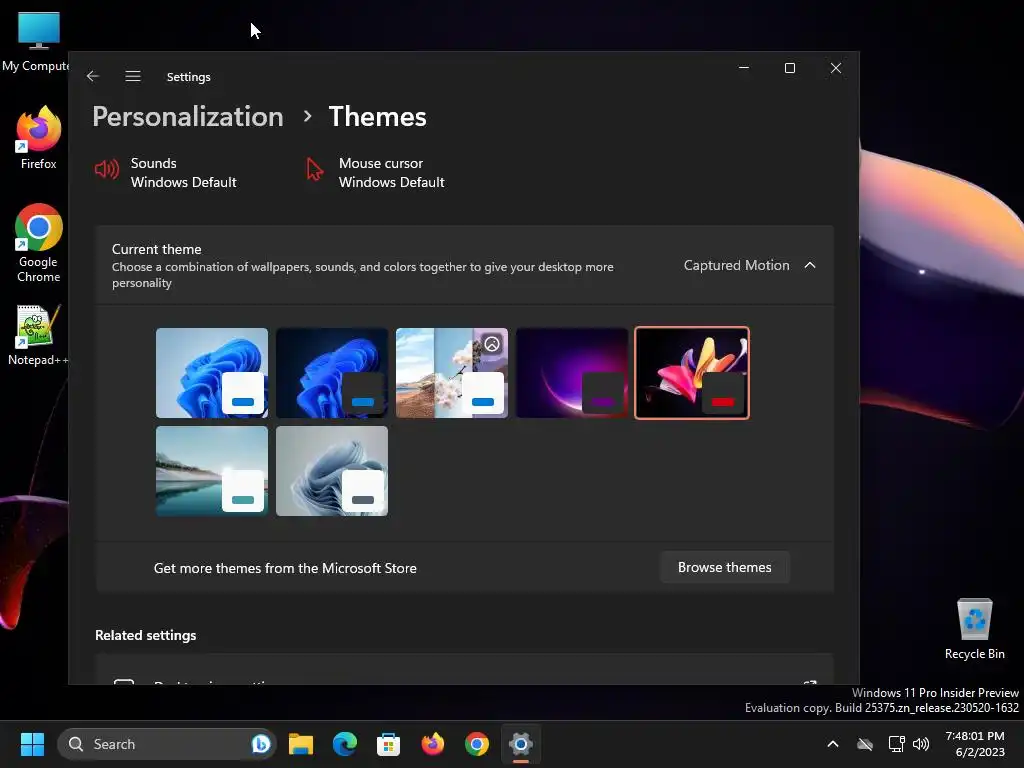Launch Firefox from the taskbar
This screenshot has width=1024, height=768.
coord(432,744)
